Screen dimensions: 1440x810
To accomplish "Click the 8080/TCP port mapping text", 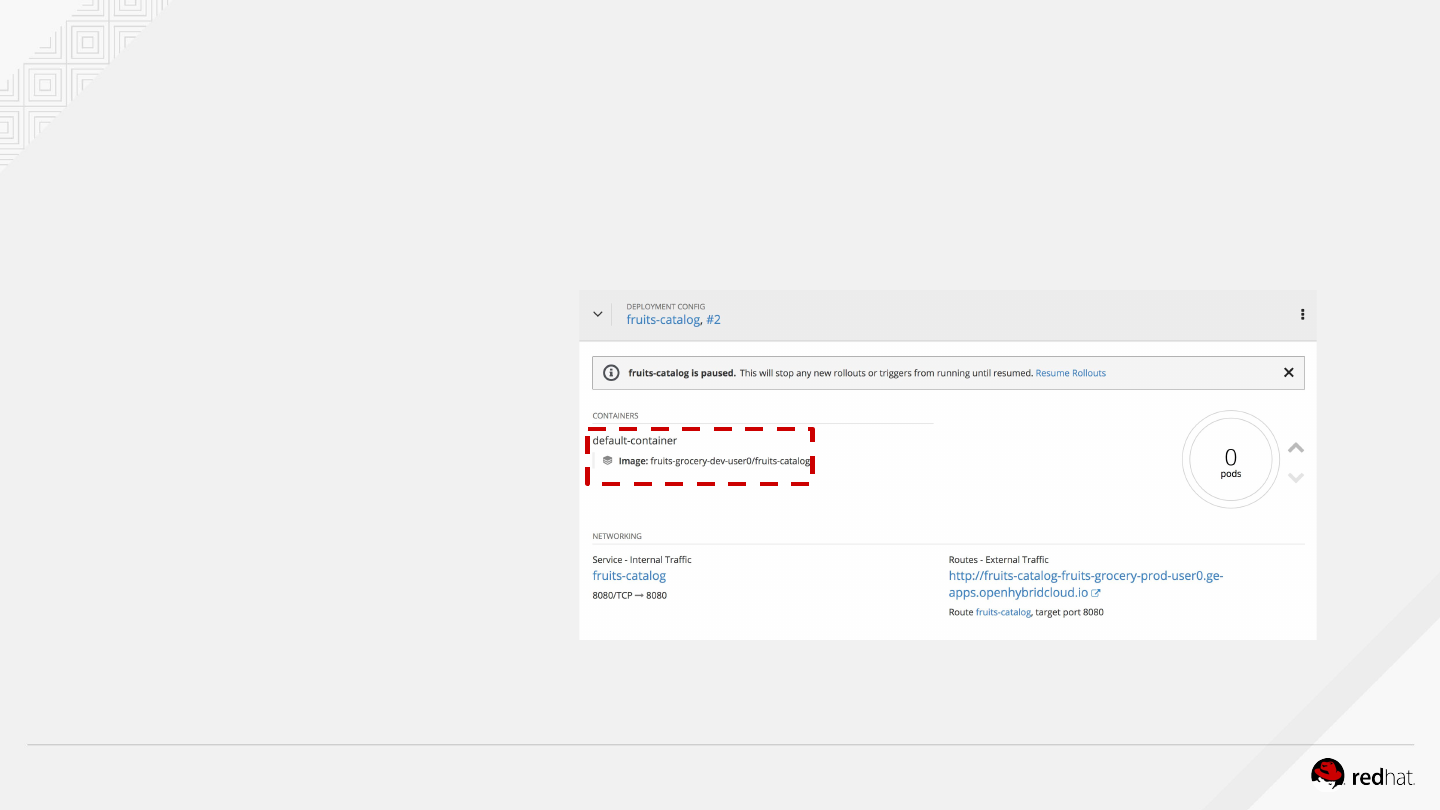I will click(x=630, y=596).
